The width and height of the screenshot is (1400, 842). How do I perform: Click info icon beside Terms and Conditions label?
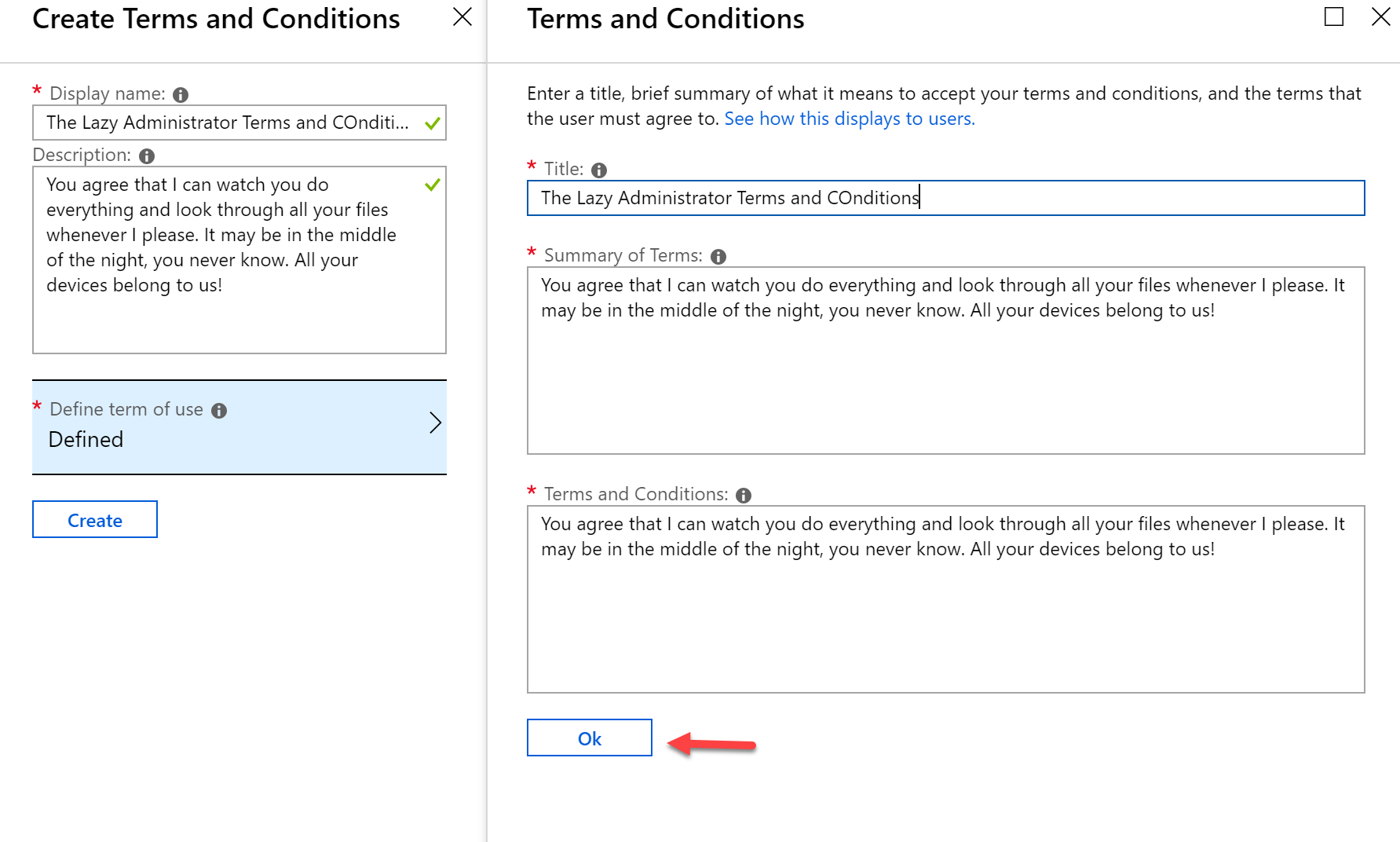tap(744, 496)
